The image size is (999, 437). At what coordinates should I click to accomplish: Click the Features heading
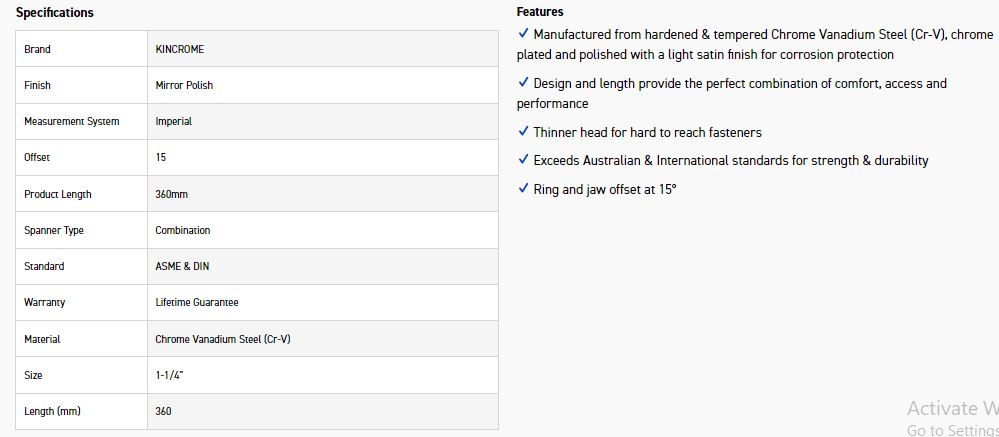540,12
